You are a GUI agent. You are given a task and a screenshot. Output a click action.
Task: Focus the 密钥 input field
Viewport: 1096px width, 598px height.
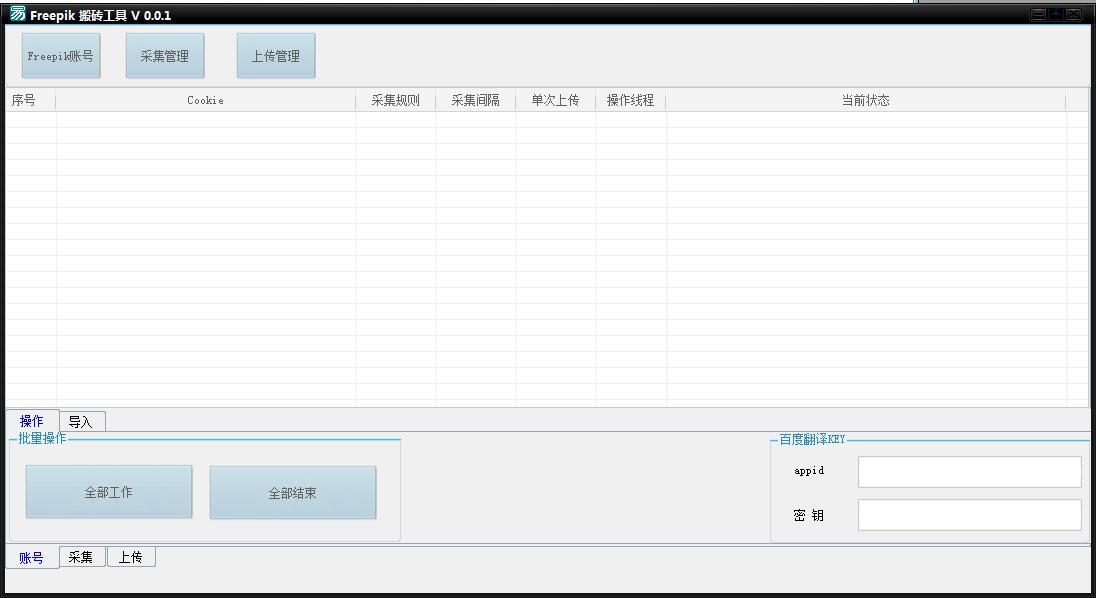(969, 515)
